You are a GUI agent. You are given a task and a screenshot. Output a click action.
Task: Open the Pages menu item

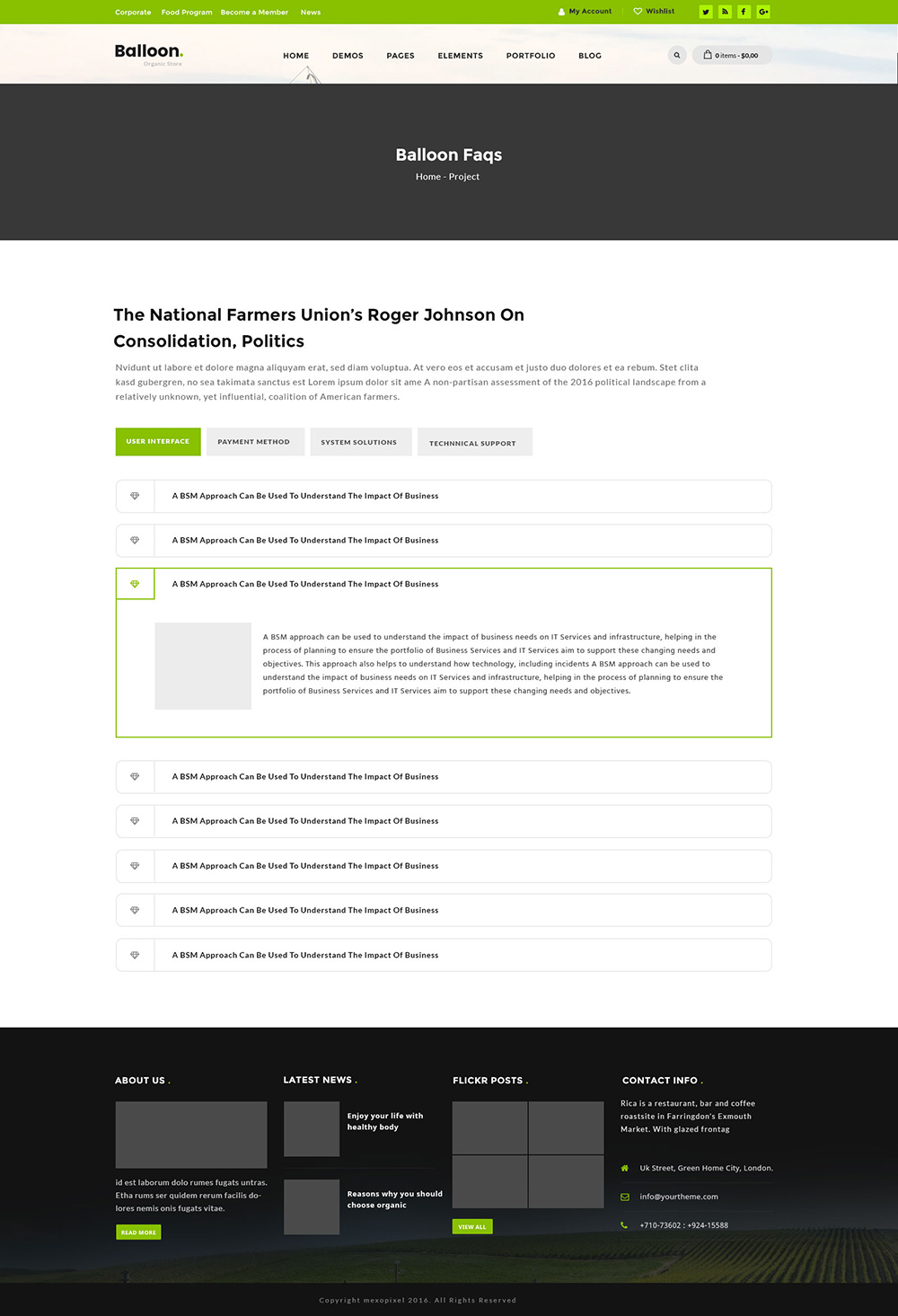(x=401, y=56)
